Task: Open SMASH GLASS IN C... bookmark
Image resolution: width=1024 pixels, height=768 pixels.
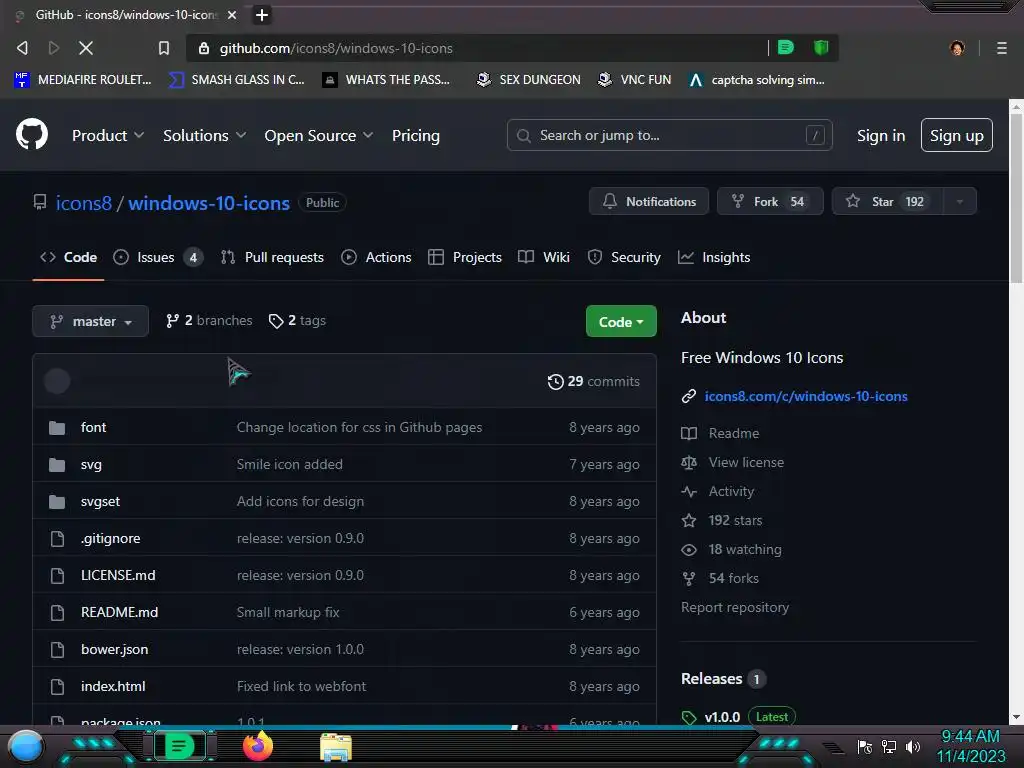Action: coord(237,80)
